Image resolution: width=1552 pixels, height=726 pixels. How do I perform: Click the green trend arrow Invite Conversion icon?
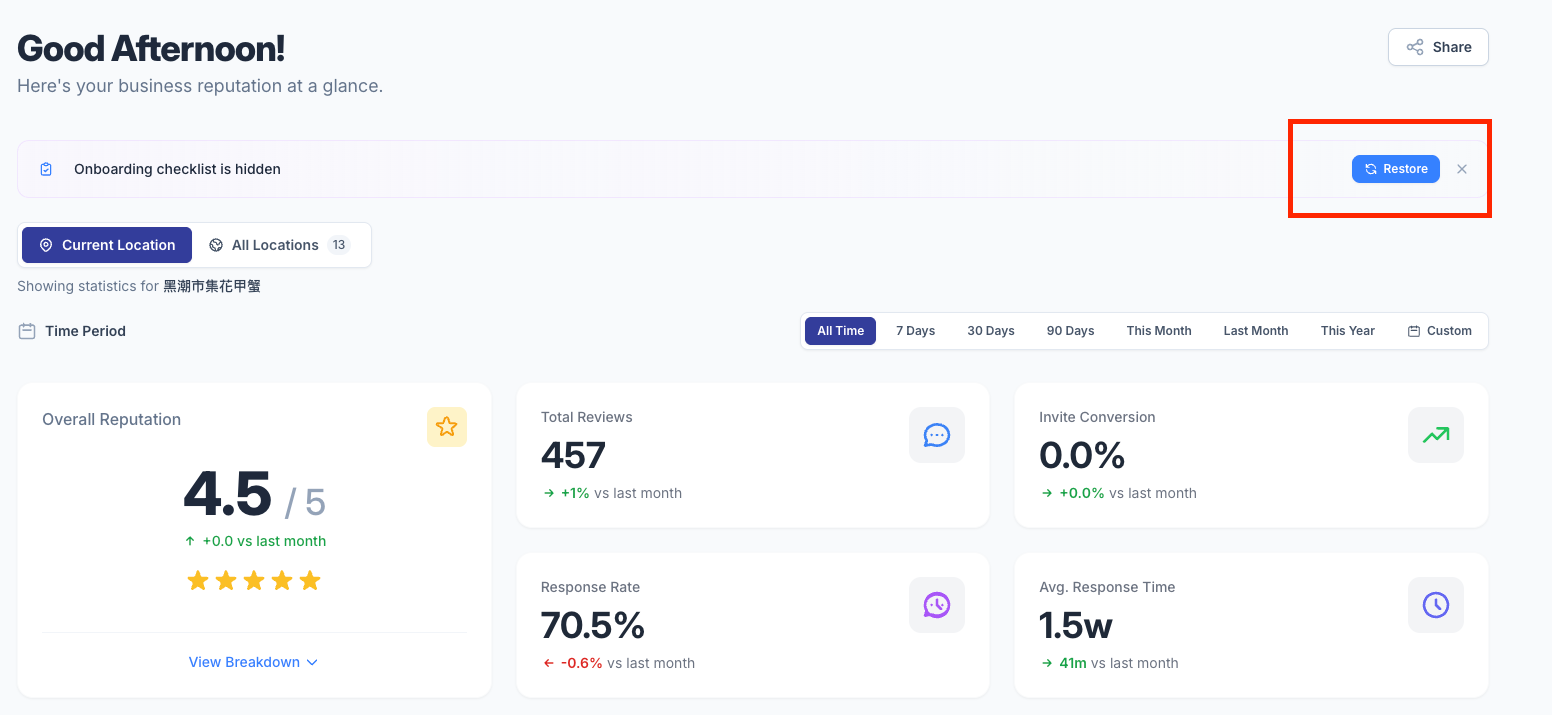(x=1436, y=435)
